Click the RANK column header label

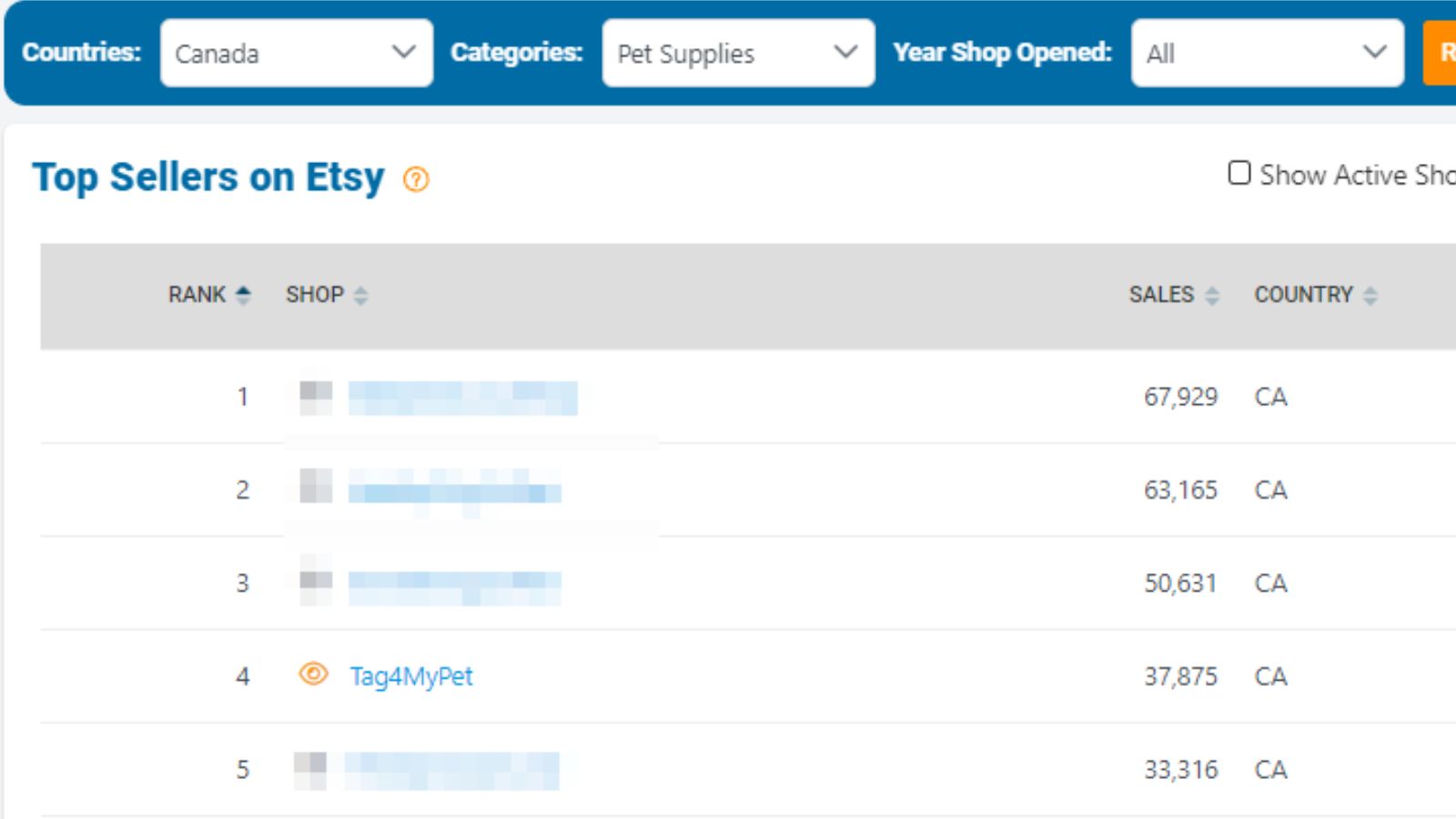197,295
